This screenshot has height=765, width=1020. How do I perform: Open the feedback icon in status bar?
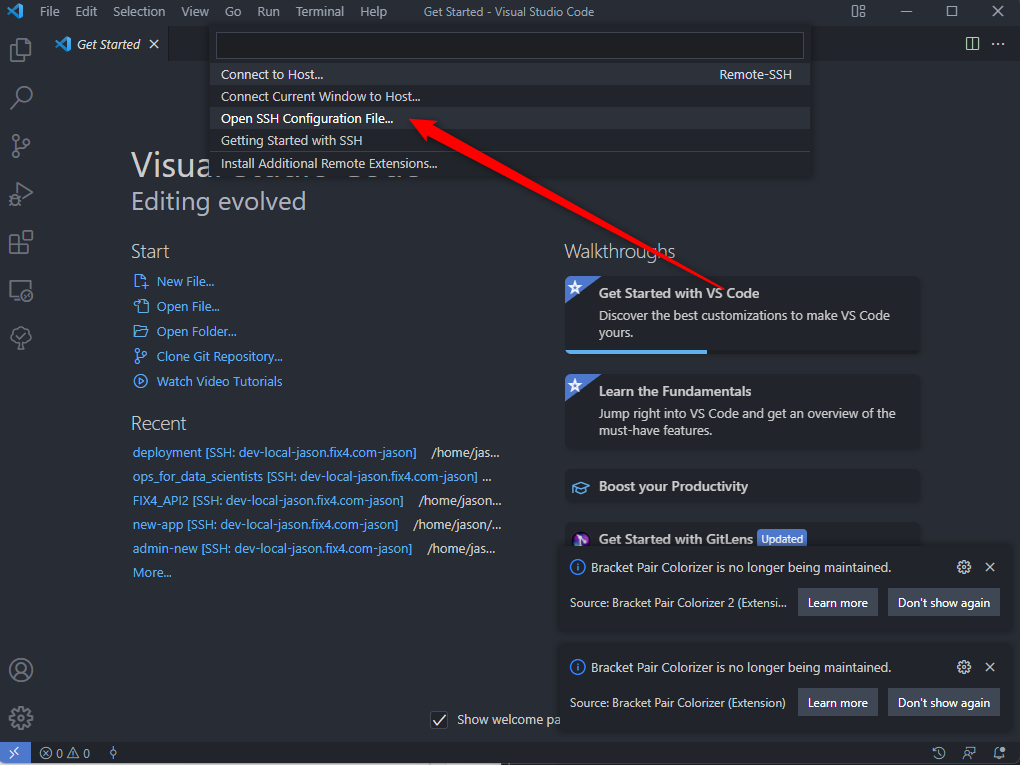click(x=969, y=753)
